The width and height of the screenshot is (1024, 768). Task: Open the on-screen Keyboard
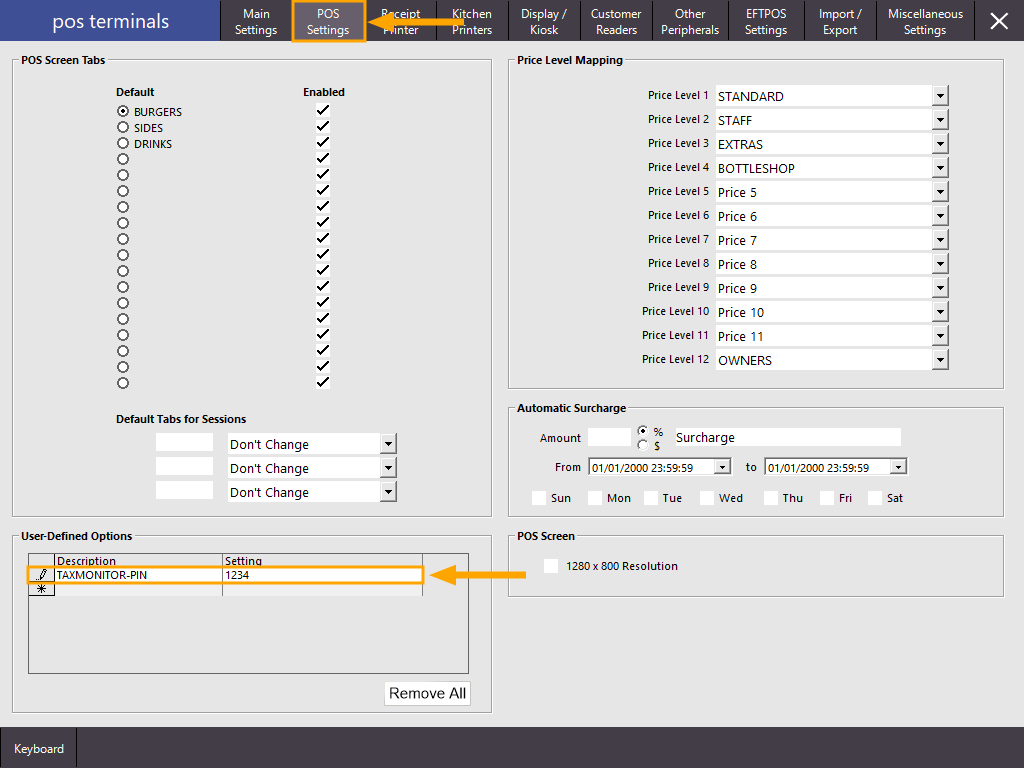pos(38,748)
